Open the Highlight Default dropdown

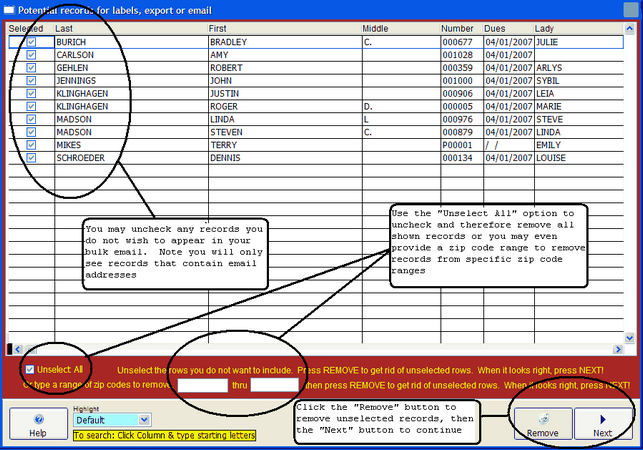145,420
